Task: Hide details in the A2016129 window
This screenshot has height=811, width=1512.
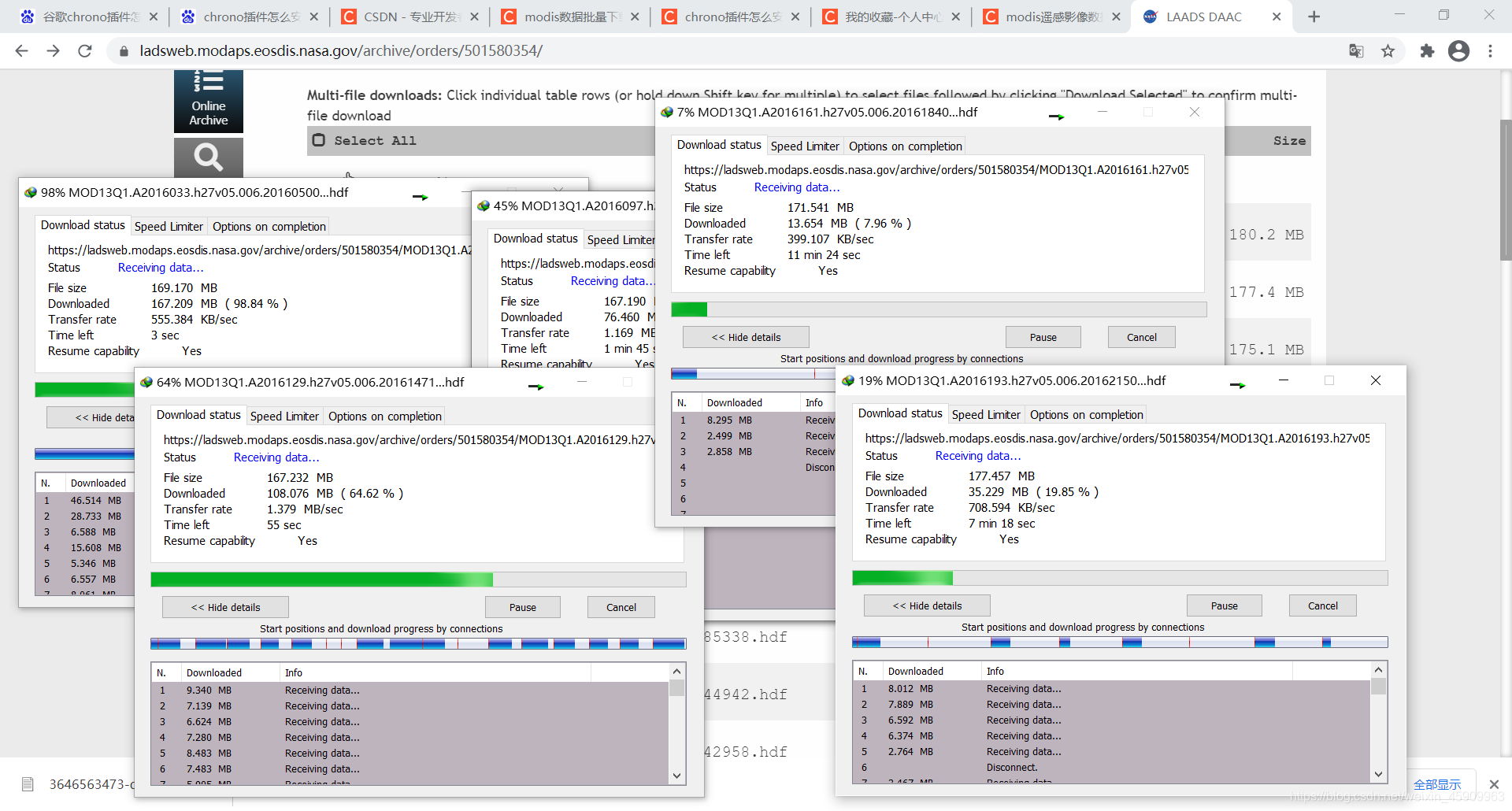Action: tap(225, 607)
